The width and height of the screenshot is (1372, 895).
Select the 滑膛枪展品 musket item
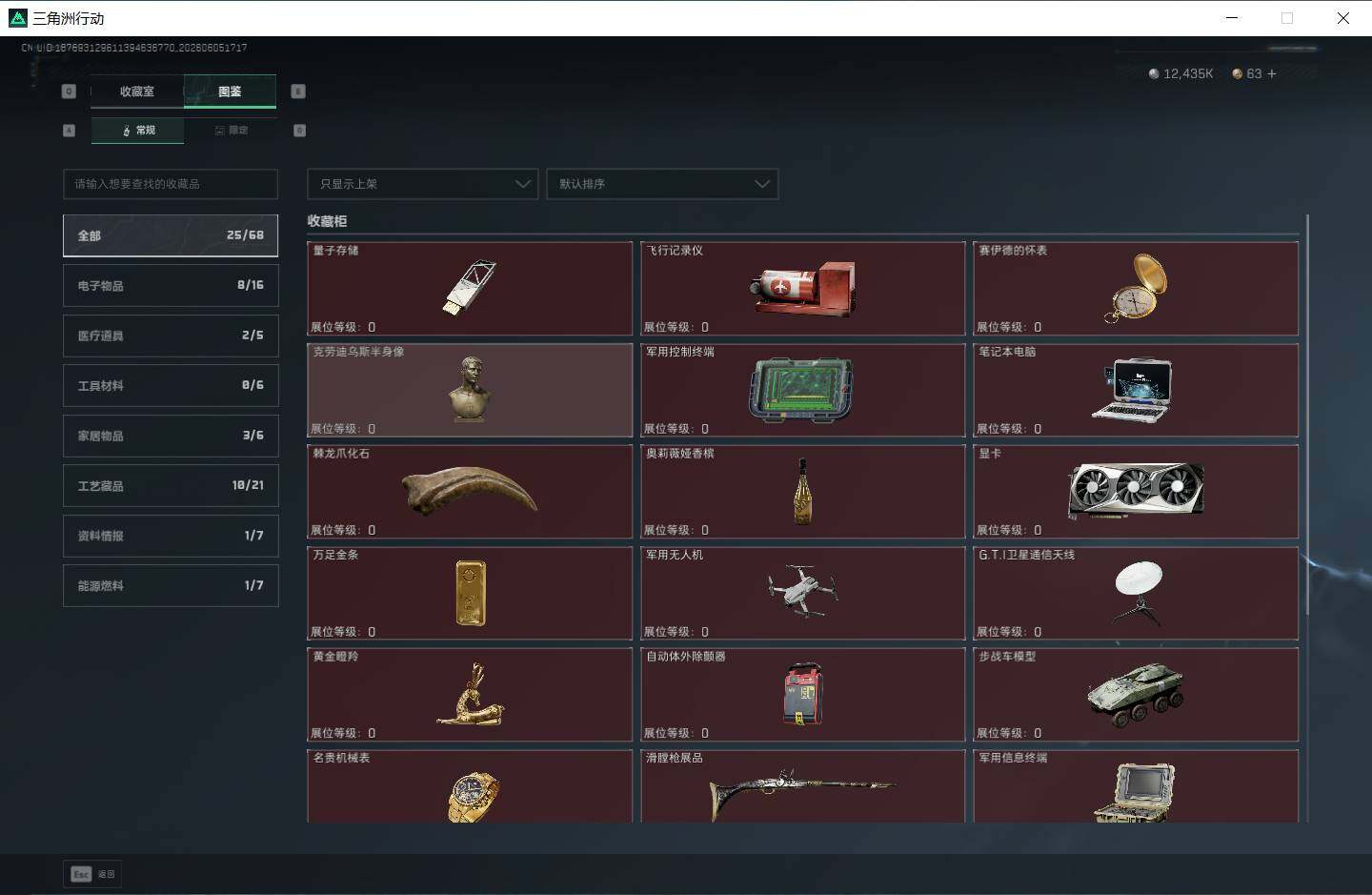[802, 786]
